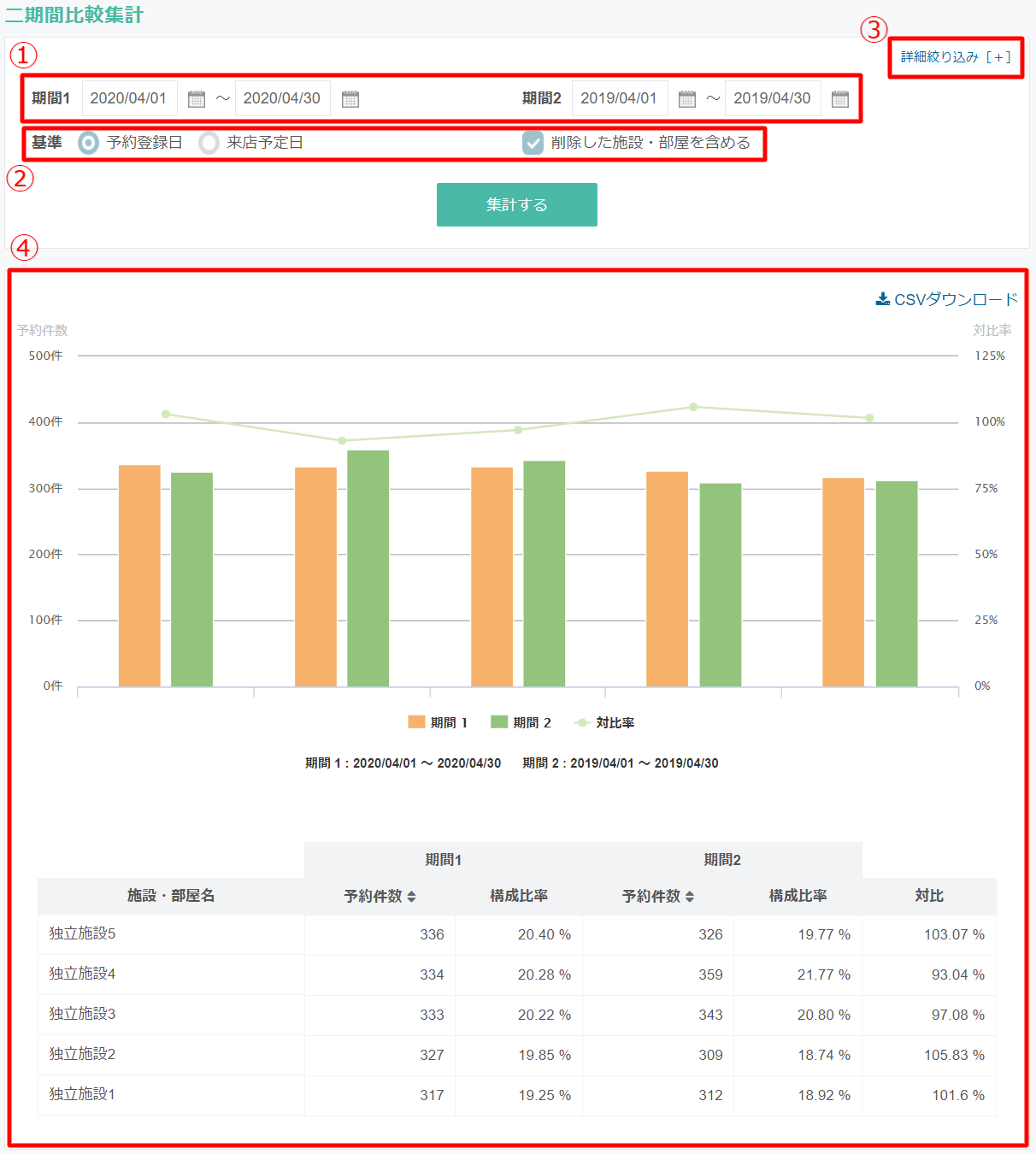Click the 期間1 start date field 2020/04/01
Viewport: 1036px width, 1154px height.
(x=130, y=98)
